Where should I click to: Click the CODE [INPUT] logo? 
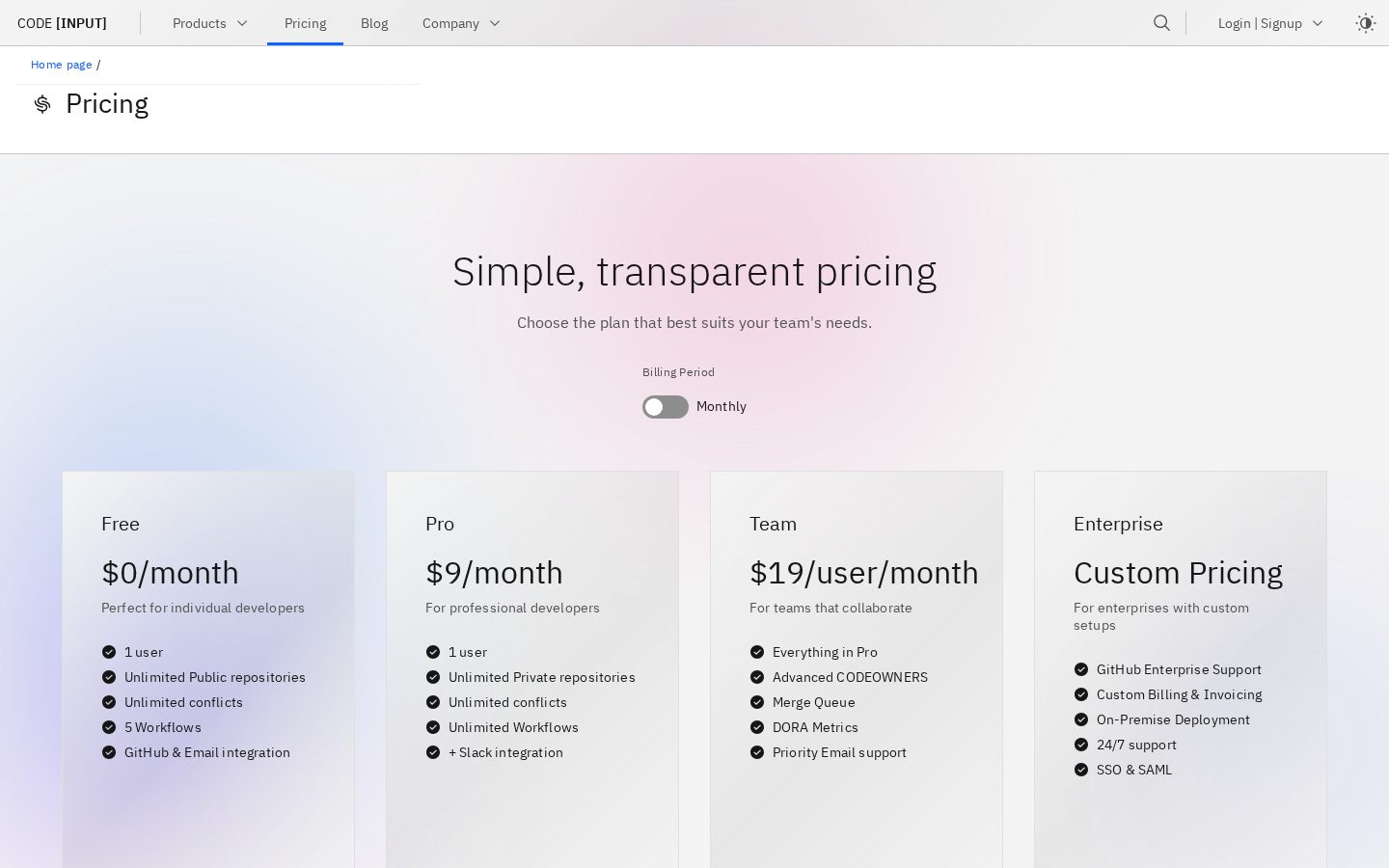(x=62, y=23)
